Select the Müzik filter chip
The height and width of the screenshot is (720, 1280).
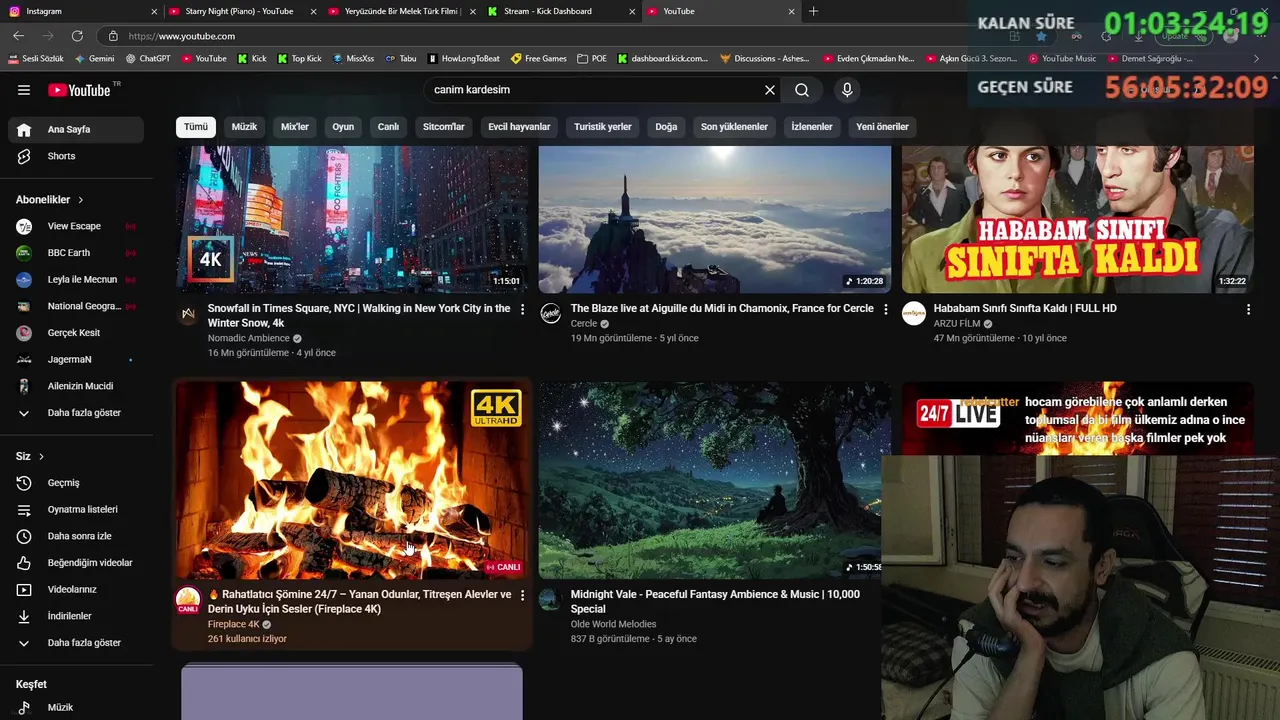[244, 127]
